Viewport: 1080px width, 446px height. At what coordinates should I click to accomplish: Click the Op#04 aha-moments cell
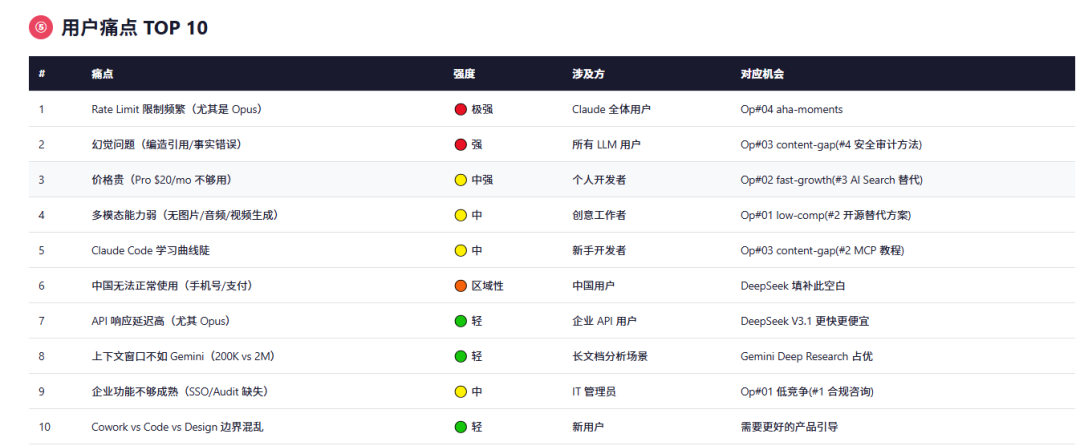tap(791, 109)
